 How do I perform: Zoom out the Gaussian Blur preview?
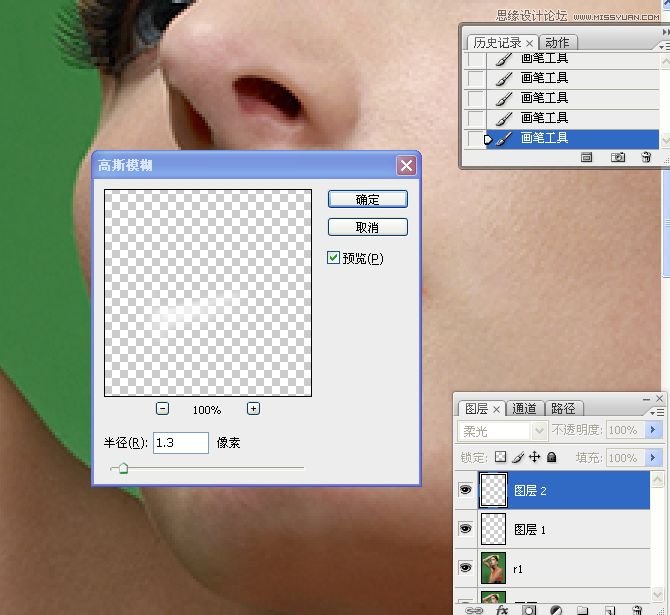click(x=162, y=409)
